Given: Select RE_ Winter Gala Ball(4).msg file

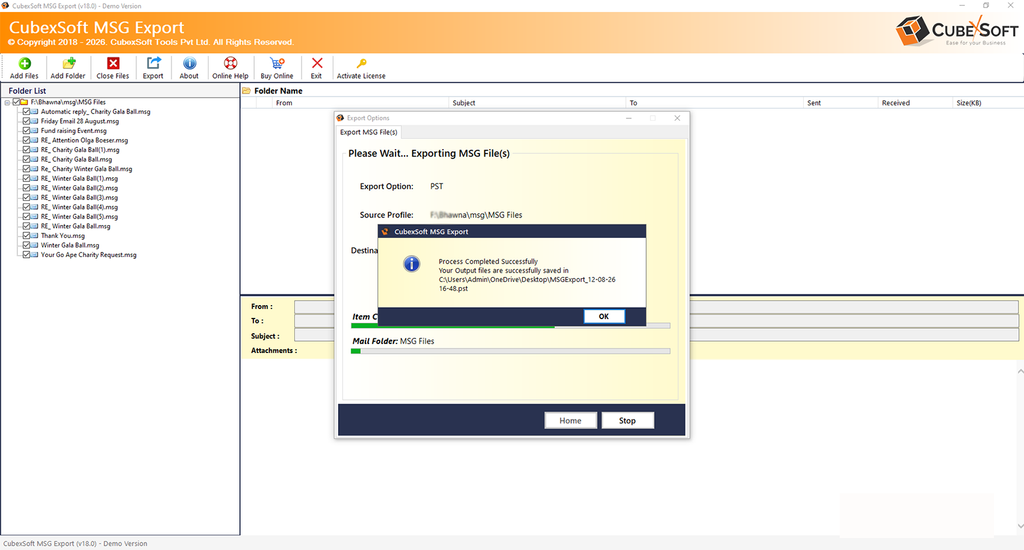Looking at the screenshot, I should point(79,207).
